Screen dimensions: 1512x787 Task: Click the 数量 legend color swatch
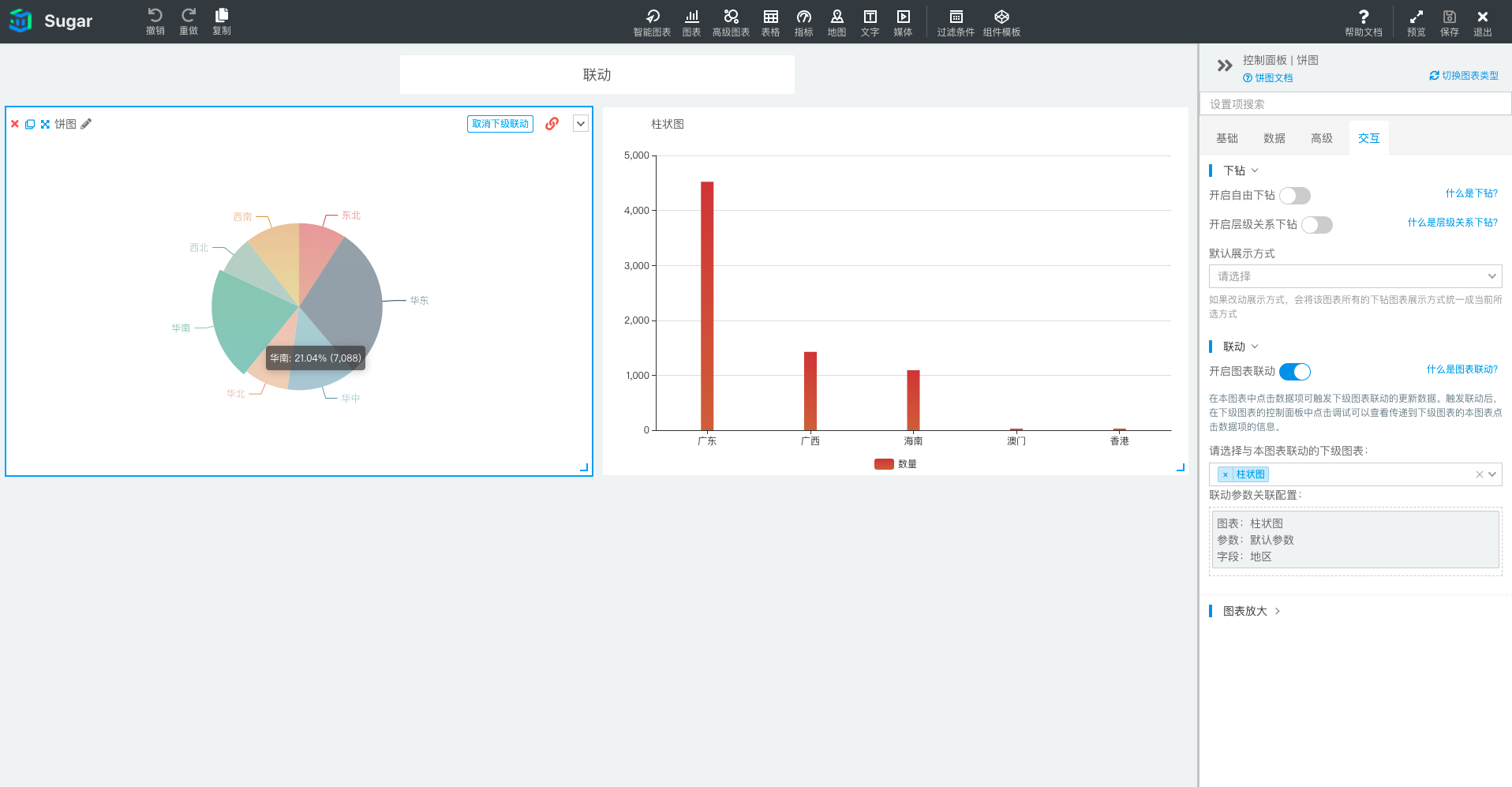884,464
